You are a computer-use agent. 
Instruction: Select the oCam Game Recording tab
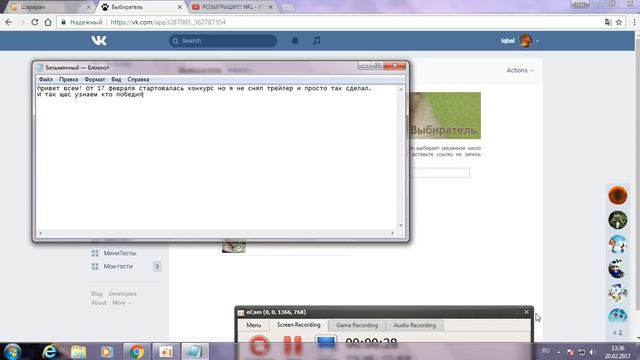357,325
